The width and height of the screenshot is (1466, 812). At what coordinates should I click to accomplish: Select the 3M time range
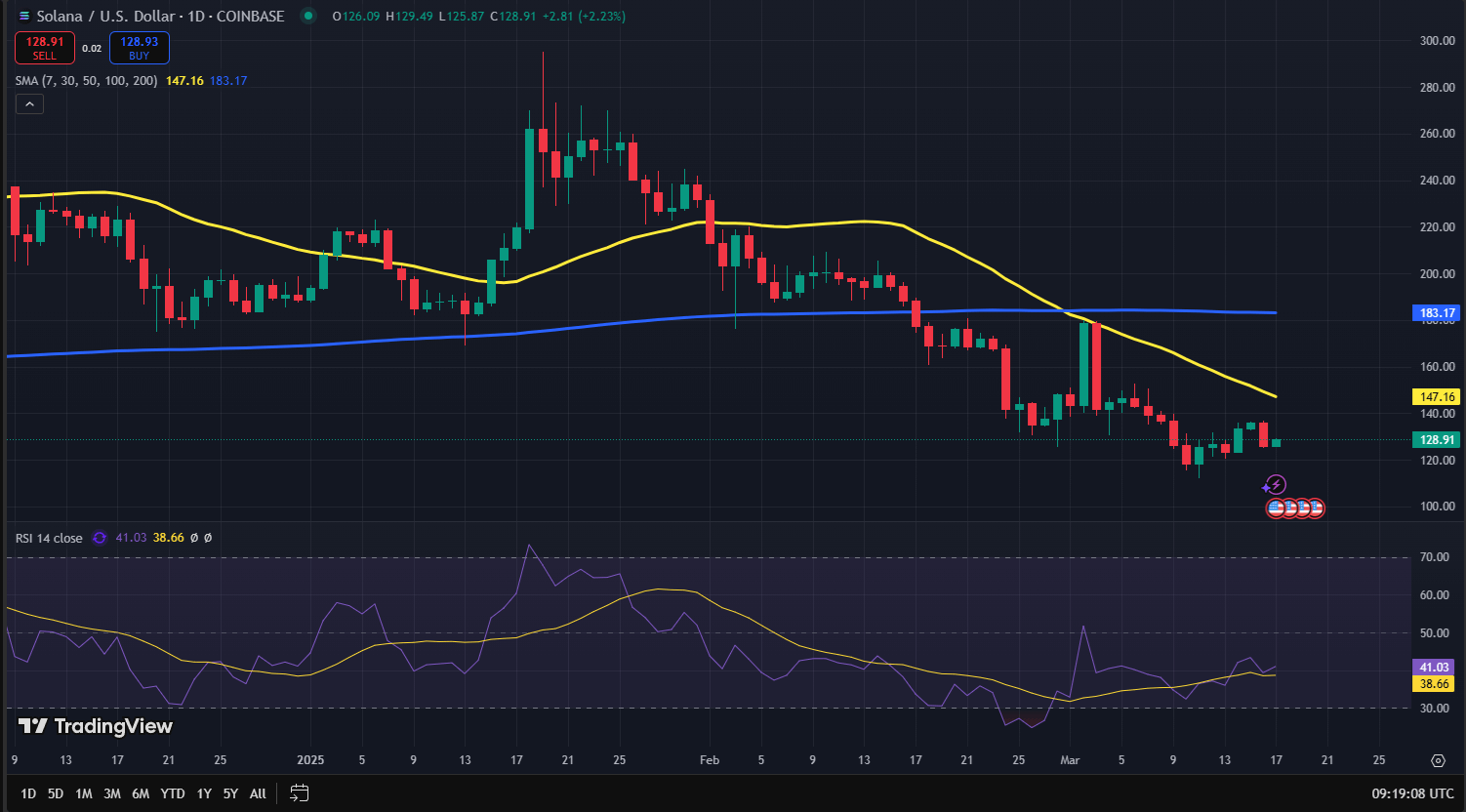click(x=112, y=793)
